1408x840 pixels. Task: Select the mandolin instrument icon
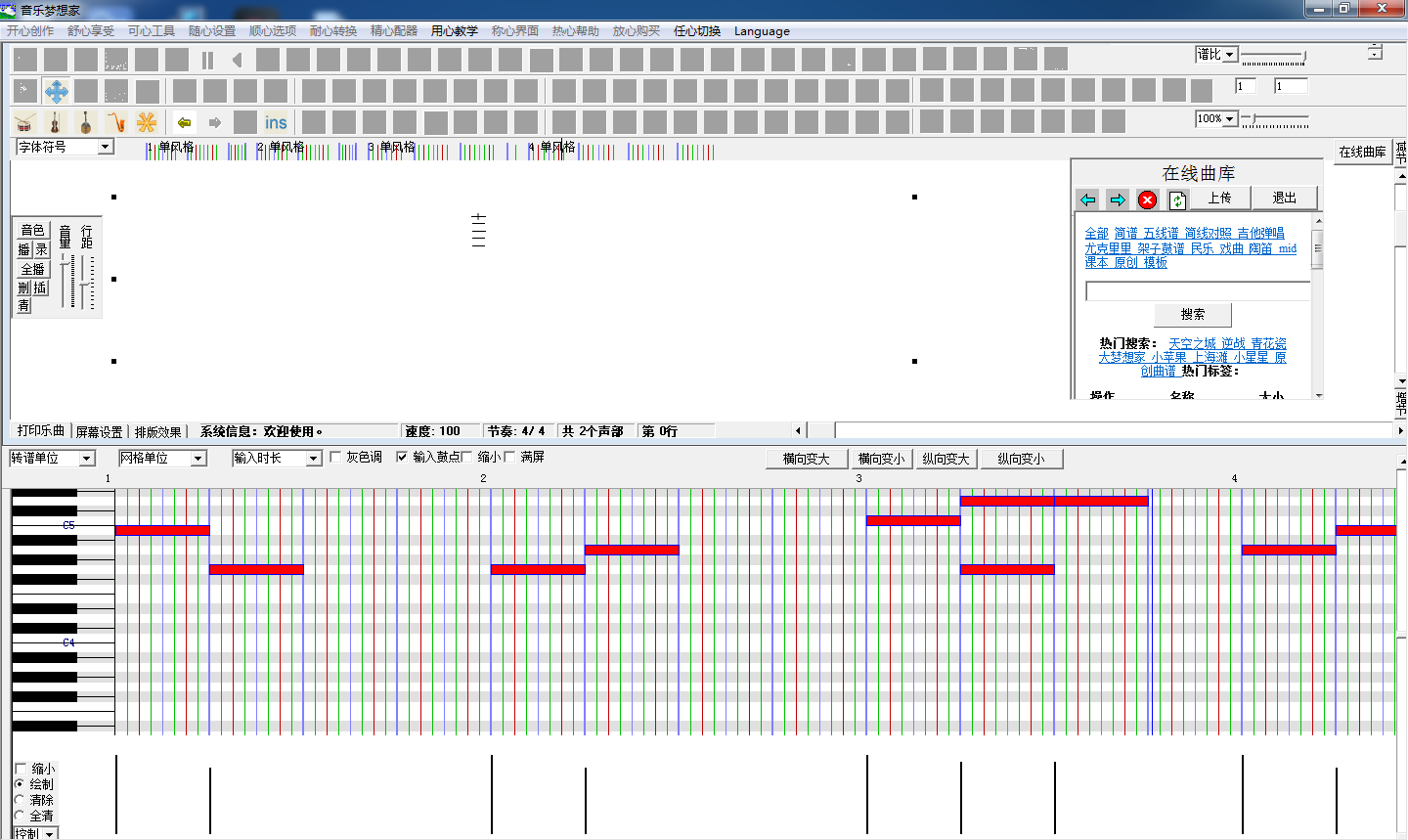click(86, 122)
